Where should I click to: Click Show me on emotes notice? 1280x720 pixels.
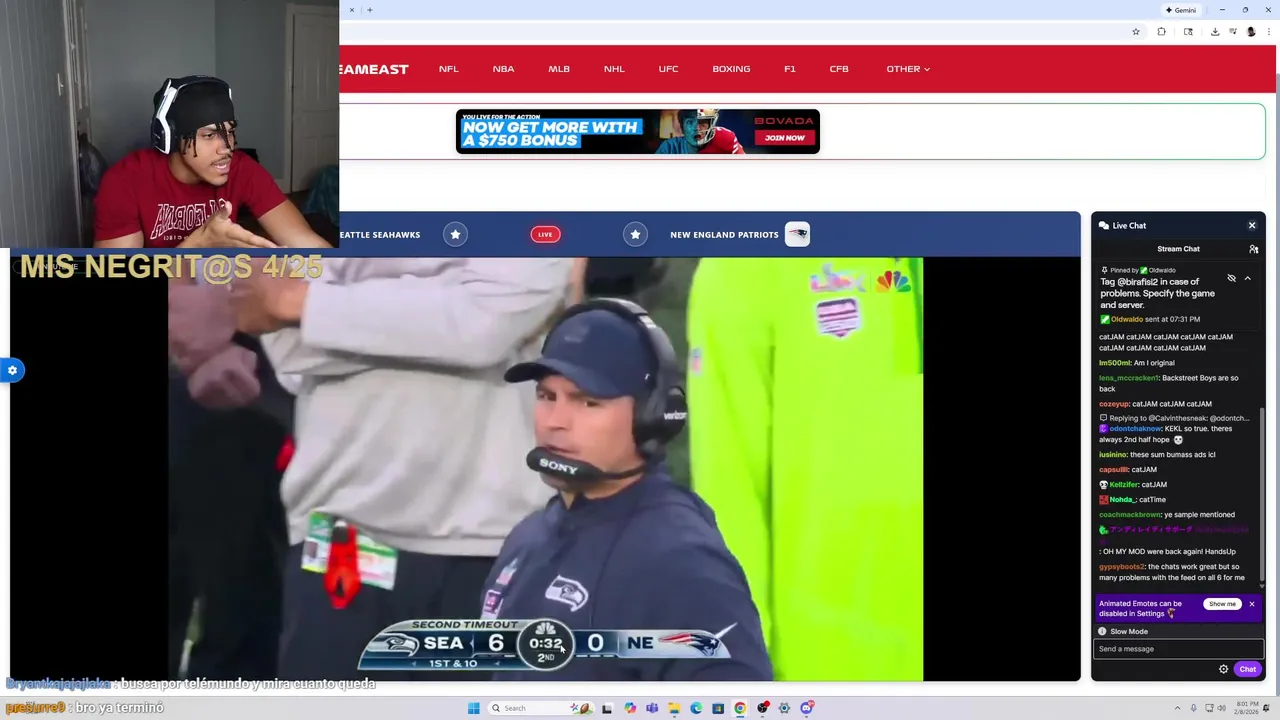[x=1222, y=604]
